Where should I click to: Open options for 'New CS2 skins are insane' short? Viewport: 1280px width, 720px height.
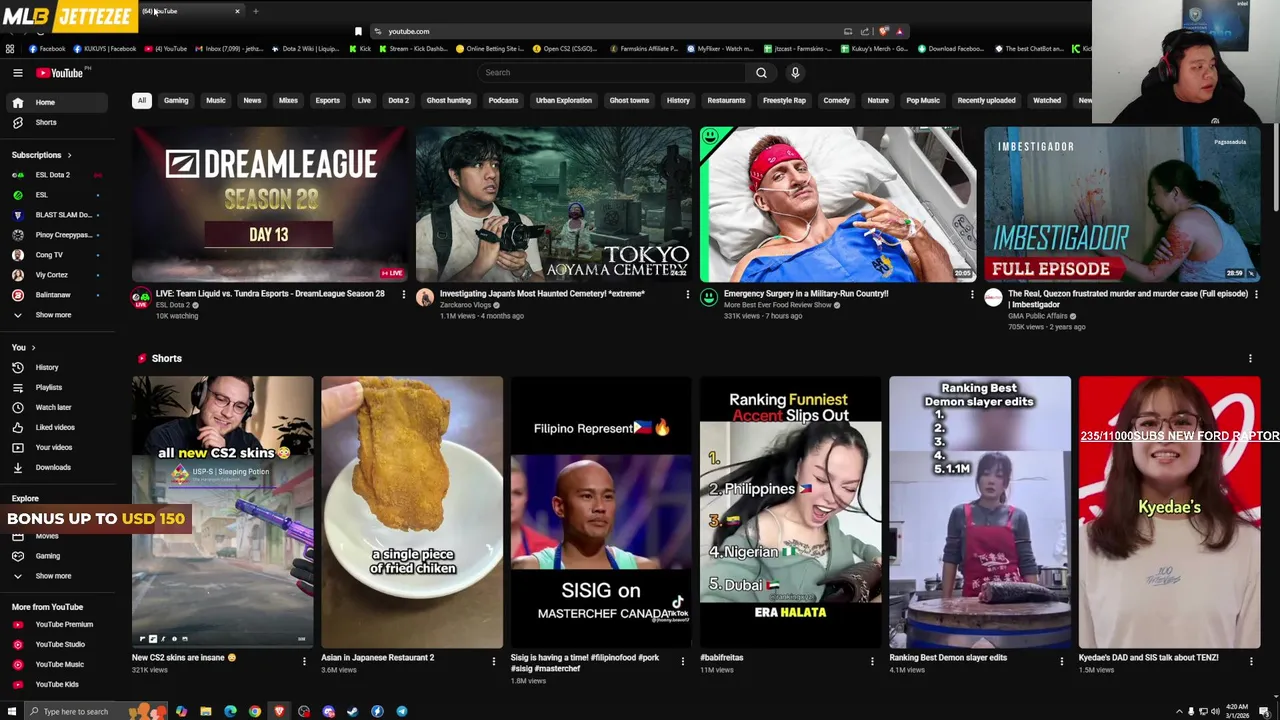click(304, 661)
